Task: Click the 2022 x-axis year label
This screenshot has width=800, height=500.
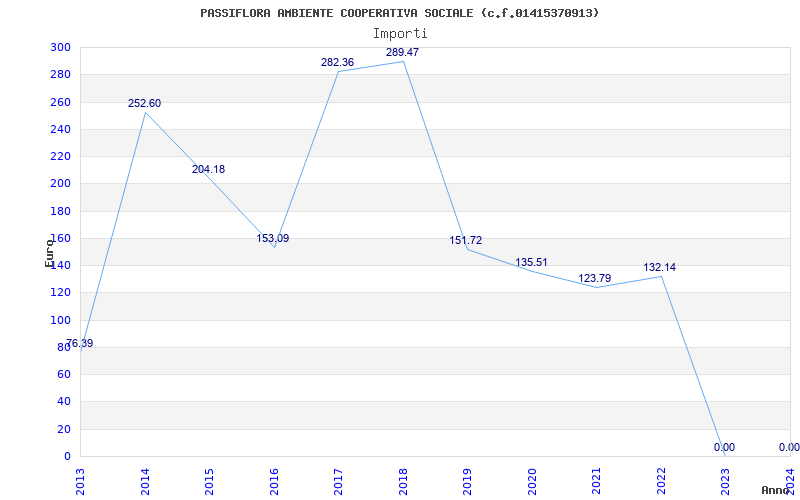Action: pos(661,481)
